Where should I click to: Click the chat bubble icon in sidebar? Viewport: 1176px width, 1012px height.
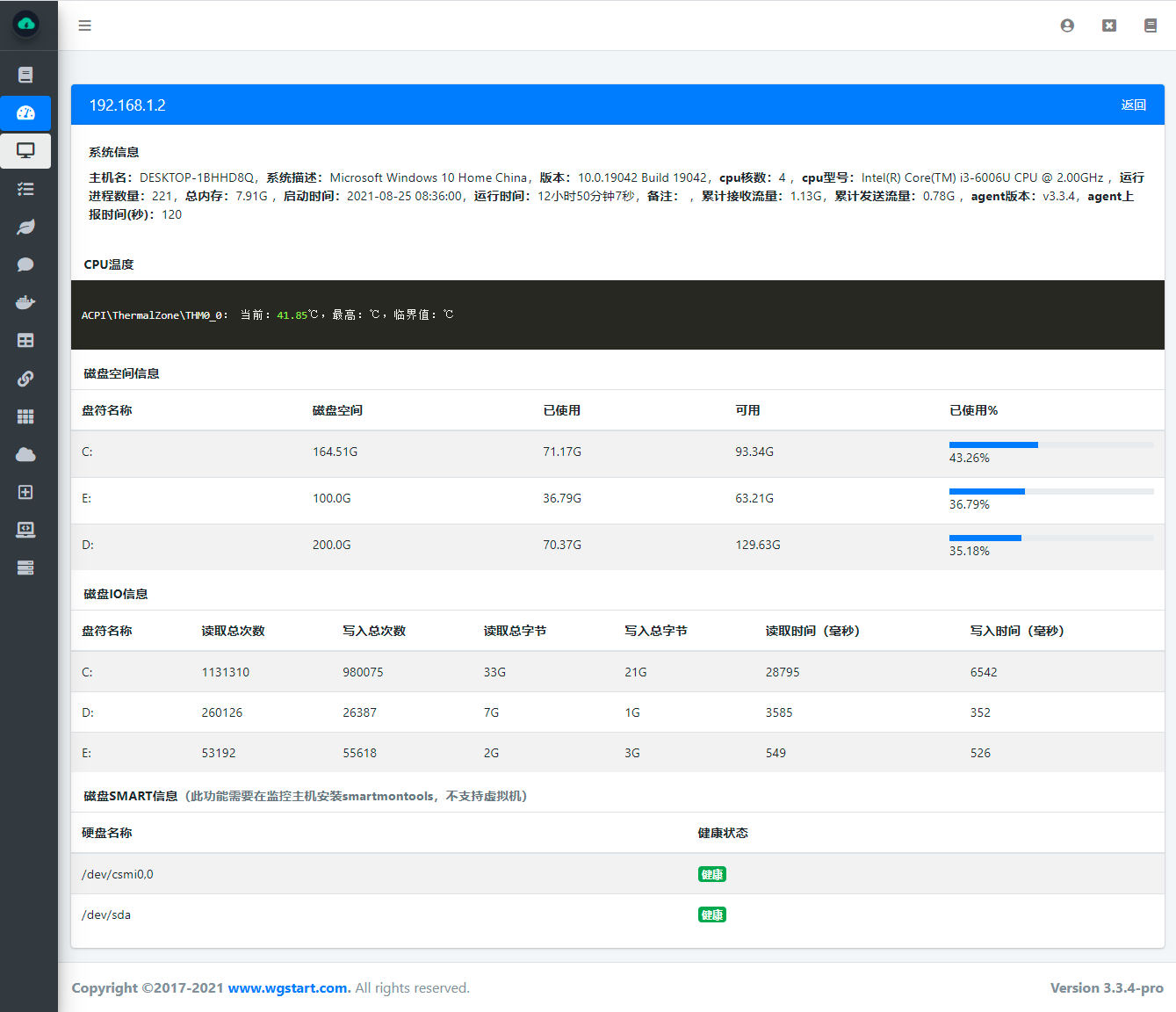[x=25, y=264]
